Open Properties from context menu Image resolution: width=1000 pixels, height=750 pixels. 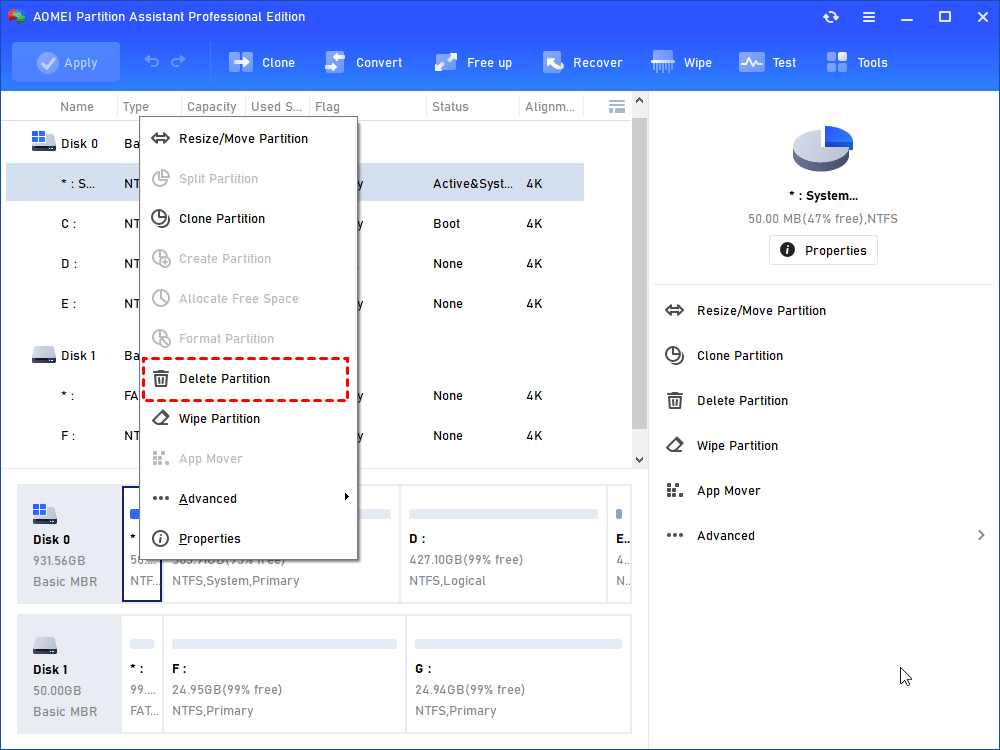[x=249, y=539]
